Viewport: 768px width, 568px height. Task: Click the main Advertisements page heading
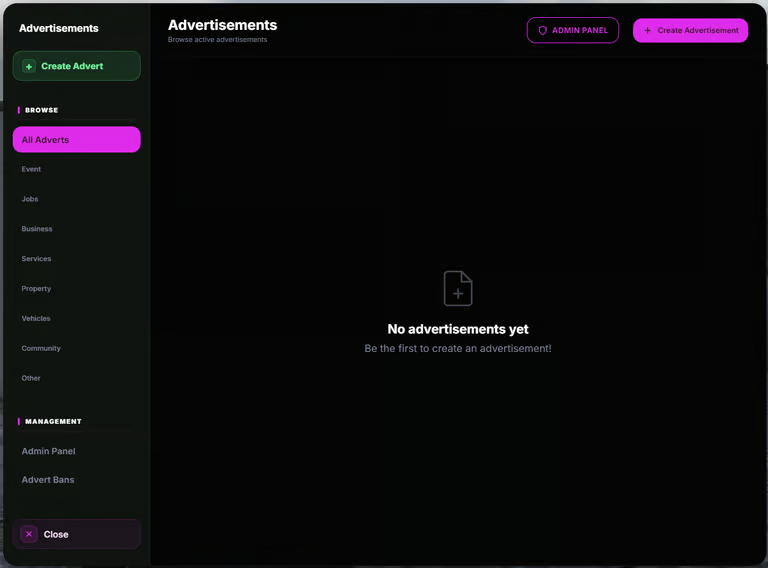point(222,25)
